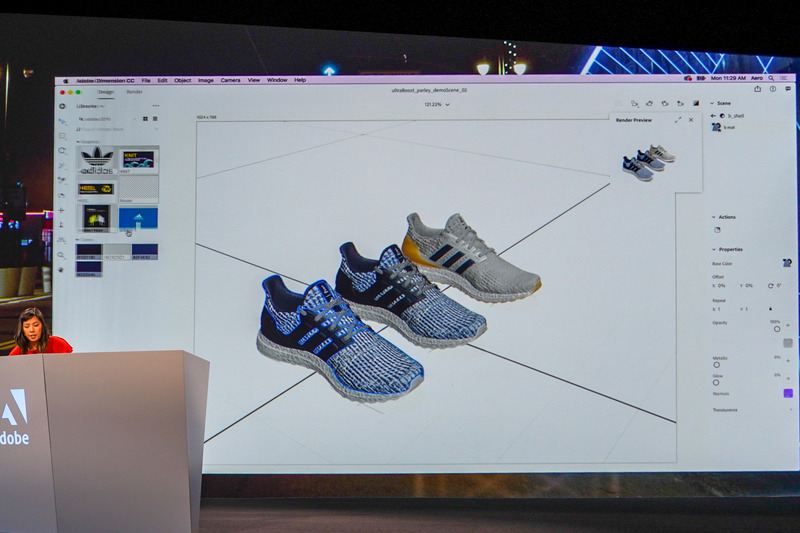The height and width of the screenshot is (533, 800).
Task: Click the Offset X 0% field
Action: click(719, 286)
